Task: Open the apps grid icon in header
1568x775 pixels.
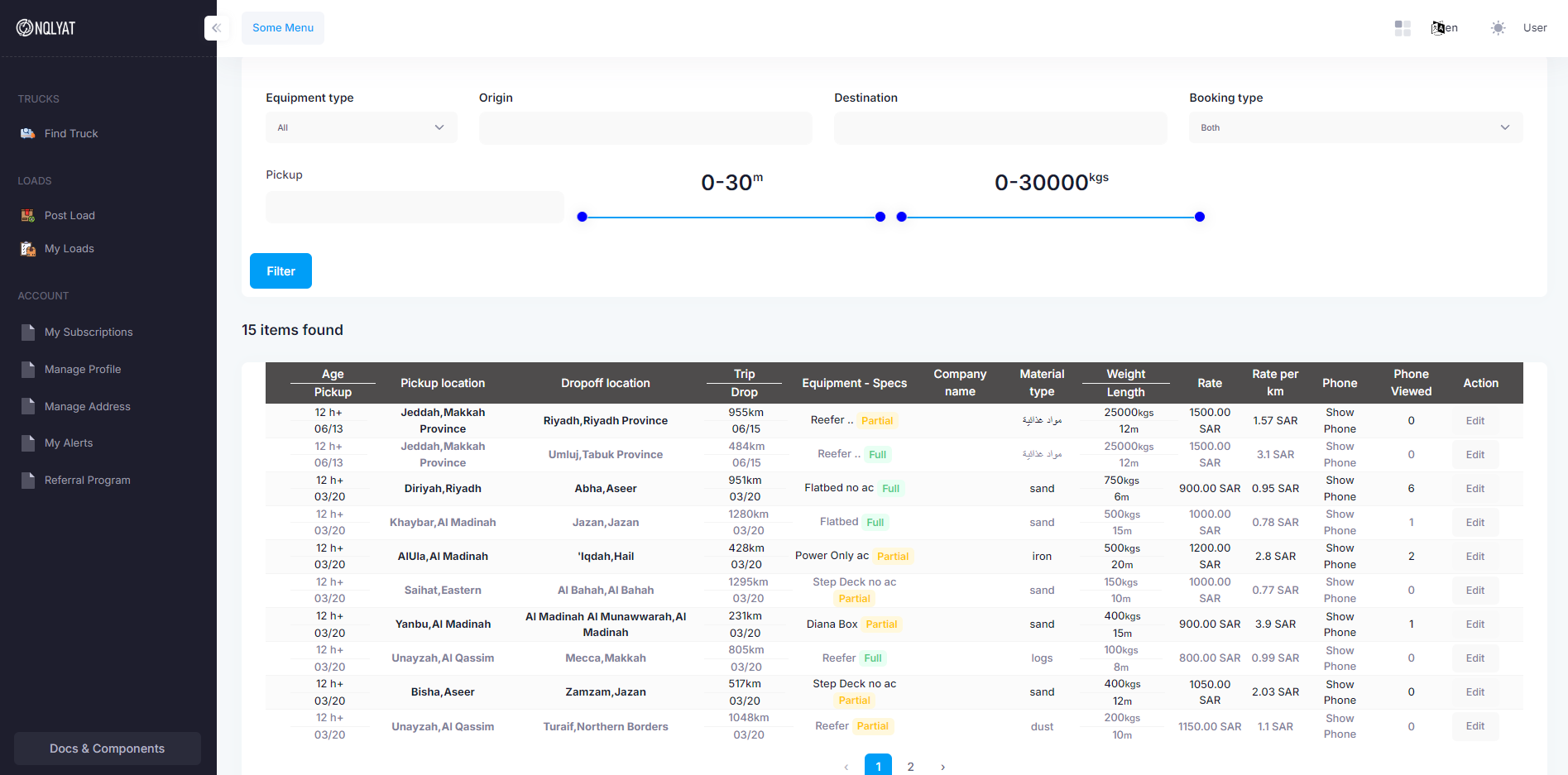Action: (x=1402, y=28)
